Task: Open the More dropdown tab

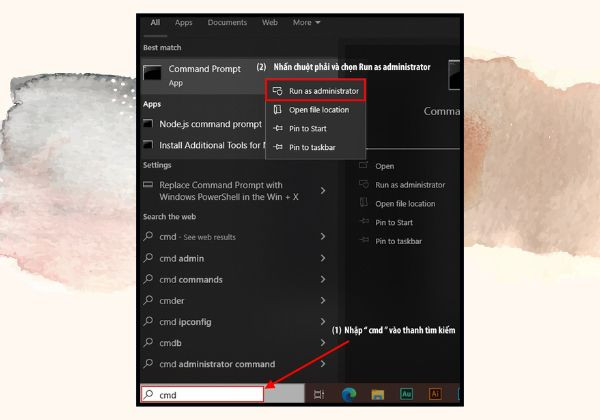Action: click(307, 23)
